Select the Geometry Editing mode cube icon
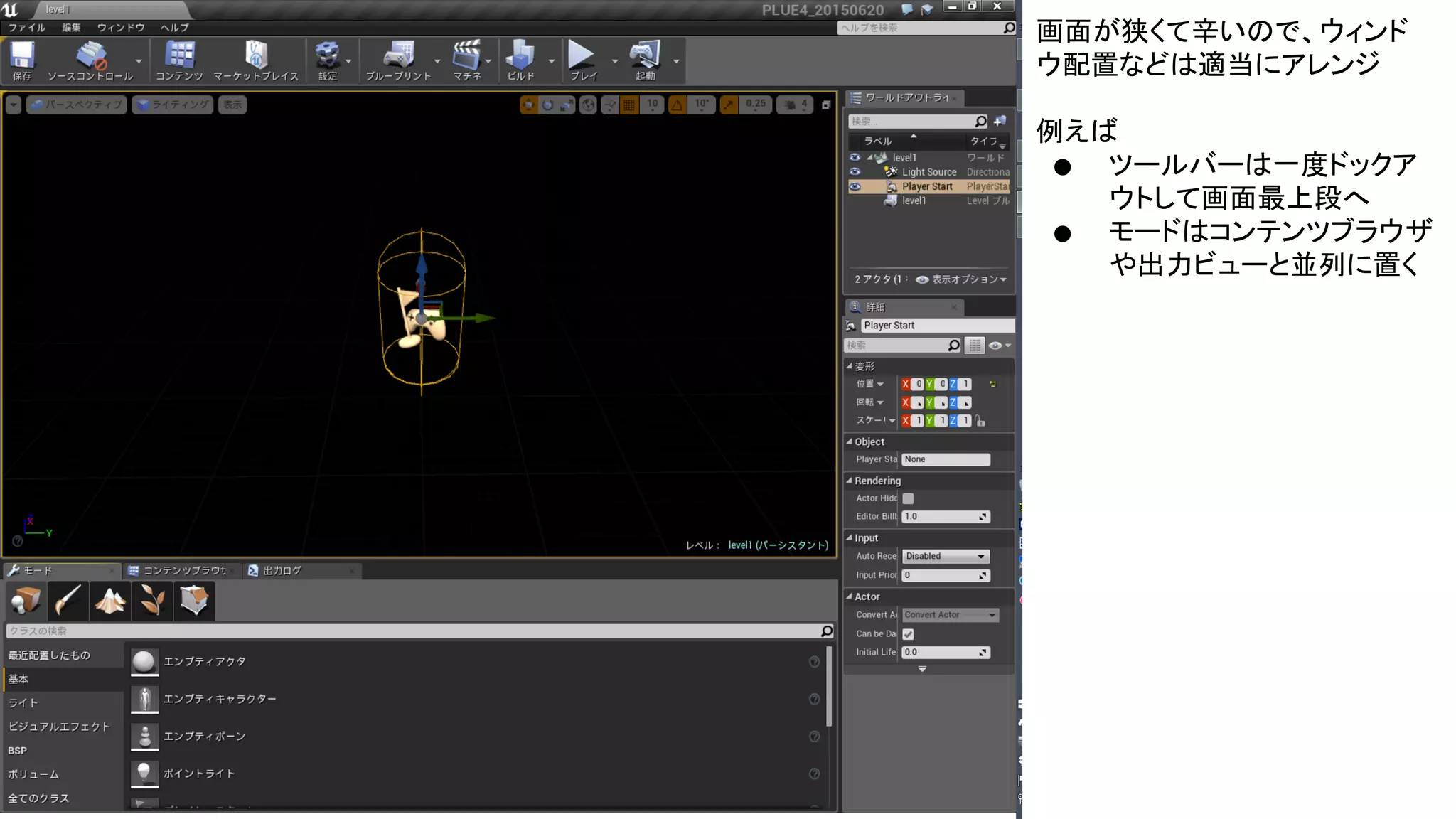Image resolution: width=1456 pixels, height=819 pixels. point(194,601)
